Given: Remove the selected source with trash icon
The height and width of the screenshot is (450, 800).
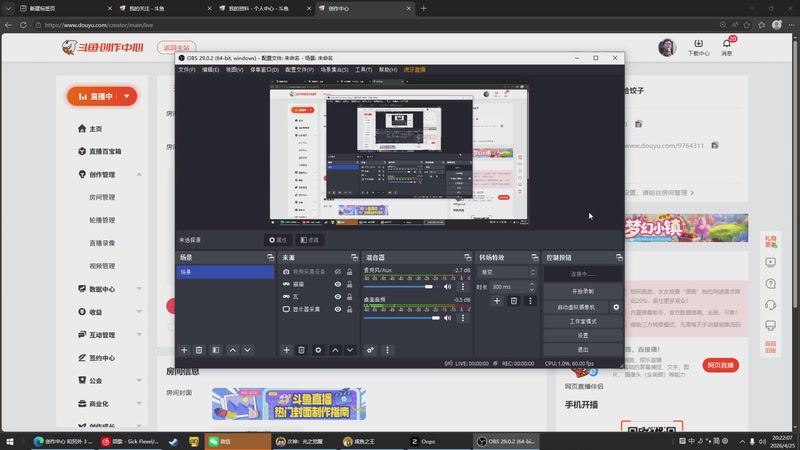Looking at the screenshot, I should [x=302, y=350].
